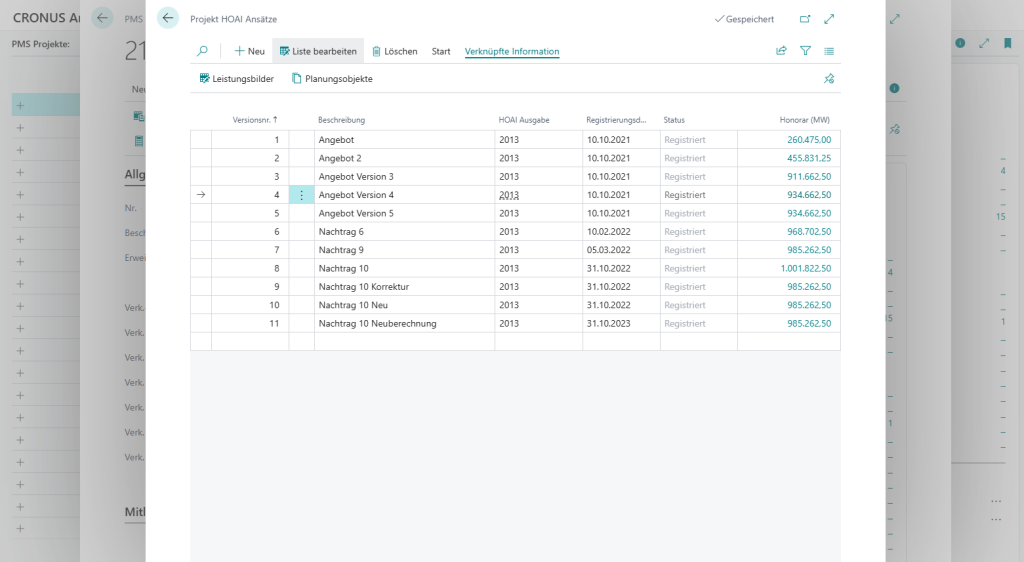Viewport: 1024px width, 562px height.
Task: Click the Gespeichert saved indicator
Action: click(x=744, y=19)
